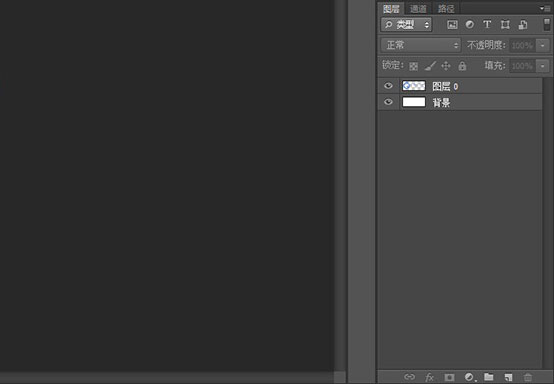
Task: Lock transparent pixels checkerboard icon
Action: [x=413, y=66]
